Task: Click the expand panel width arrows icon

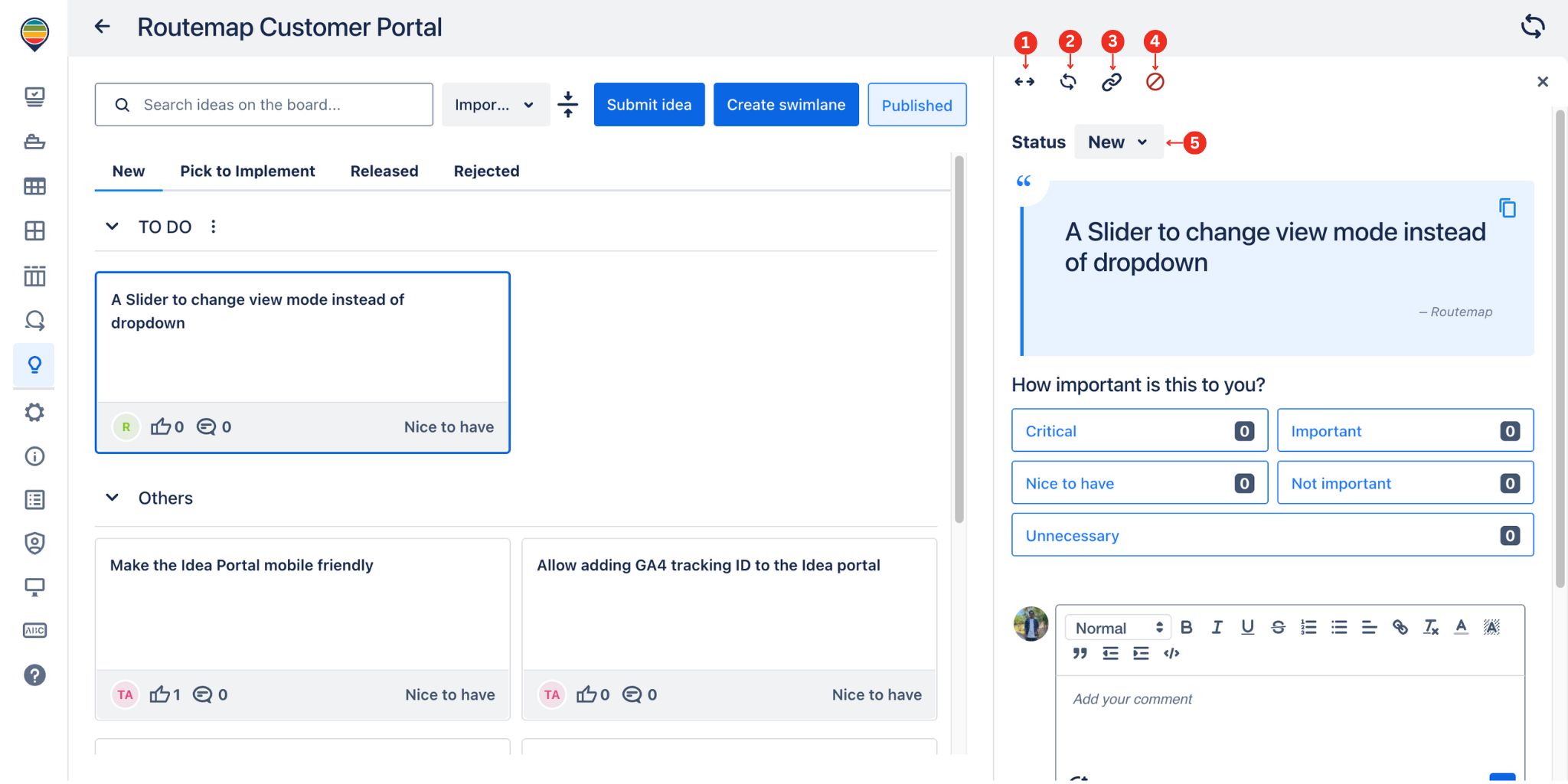Action: tap(1024, 82)
